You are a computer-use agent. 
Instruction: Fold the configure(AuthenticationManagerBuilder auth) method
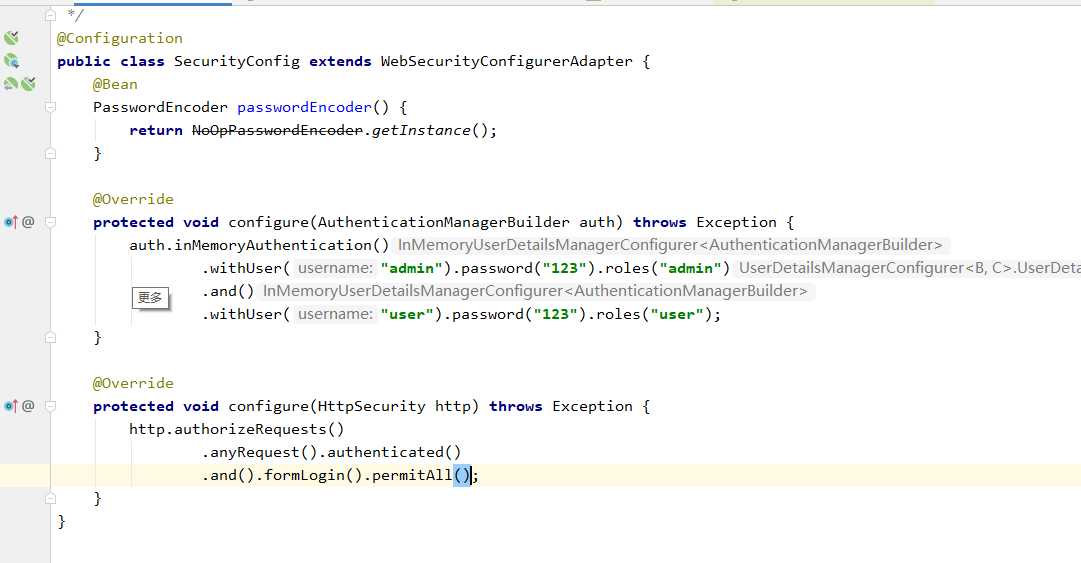[50, 222]
